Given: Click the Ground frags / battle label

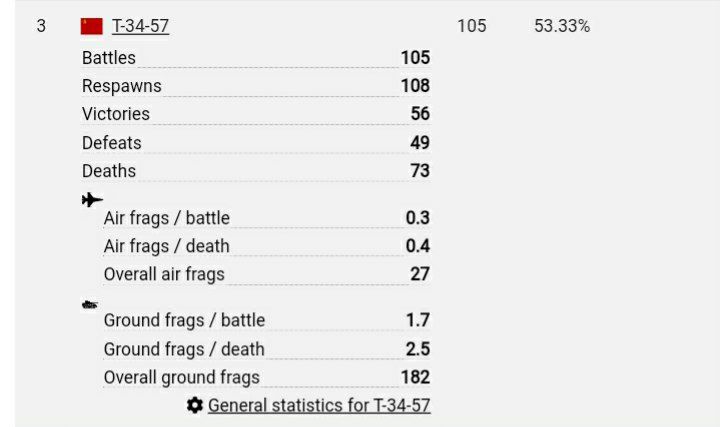Looking at the screenshot, I should [184, 321].
